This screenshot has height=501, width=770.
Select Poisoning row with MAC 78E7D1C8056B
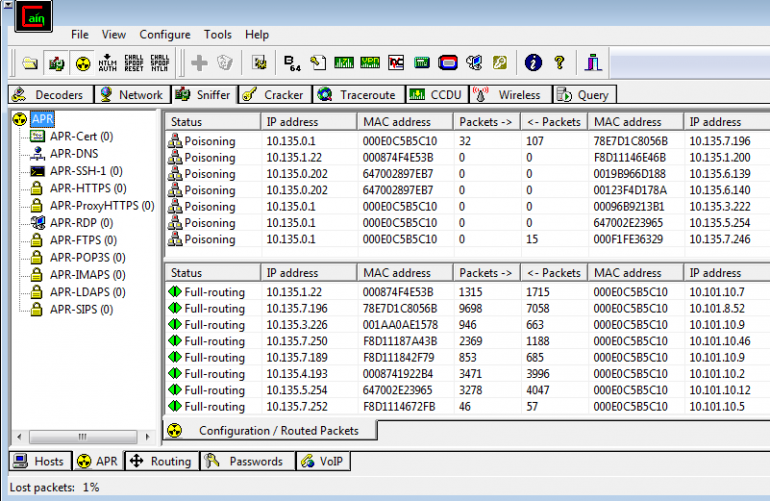(x=467, y=141)
